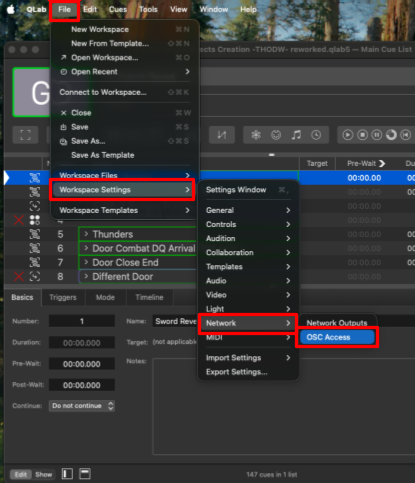
Task: Open the Edit menu
Action: click(90, 9)
